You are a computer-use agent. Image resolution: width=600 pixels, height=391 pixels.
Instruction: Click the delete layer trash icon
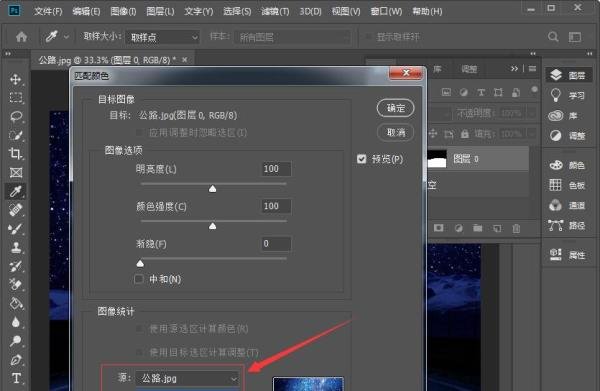tap(516, 228)
